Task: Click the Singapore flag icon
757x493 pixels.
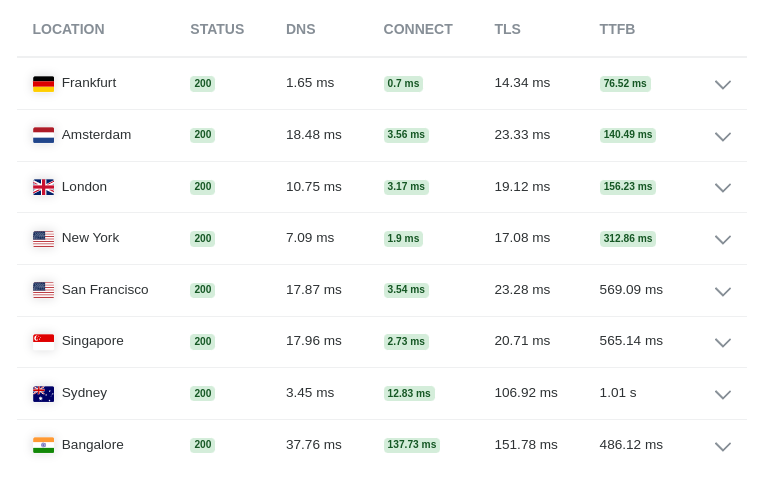Action: 43,341
